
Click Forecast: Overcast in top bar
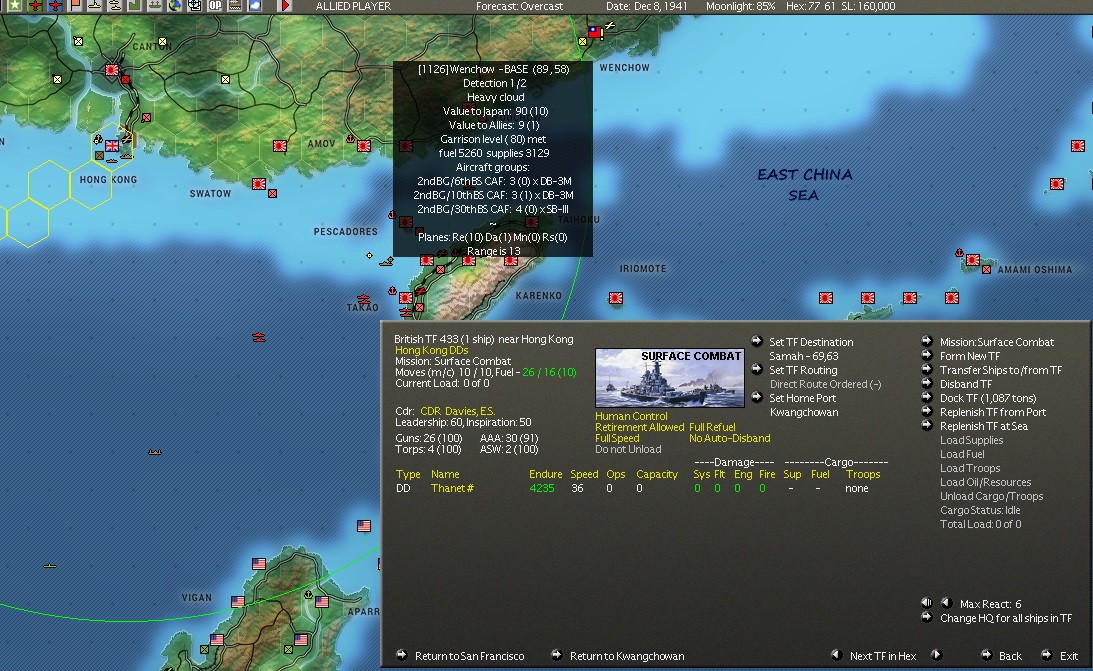pyautogui.click(x=519, y=6)
